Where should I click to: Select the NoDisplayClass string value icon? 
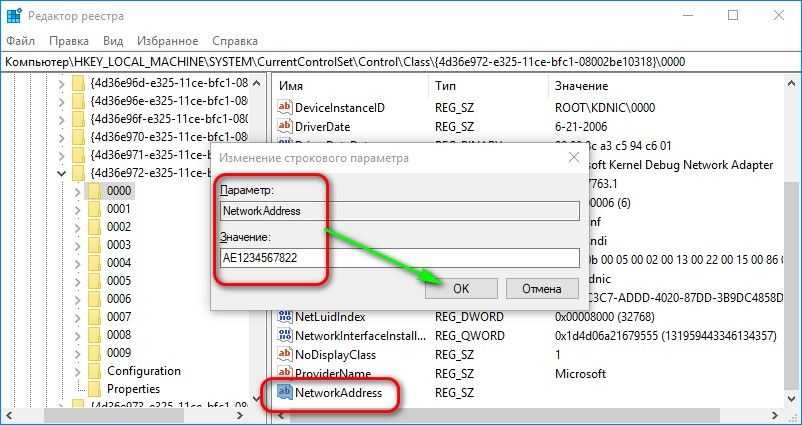pyautogui.click(x=284, y=354)
